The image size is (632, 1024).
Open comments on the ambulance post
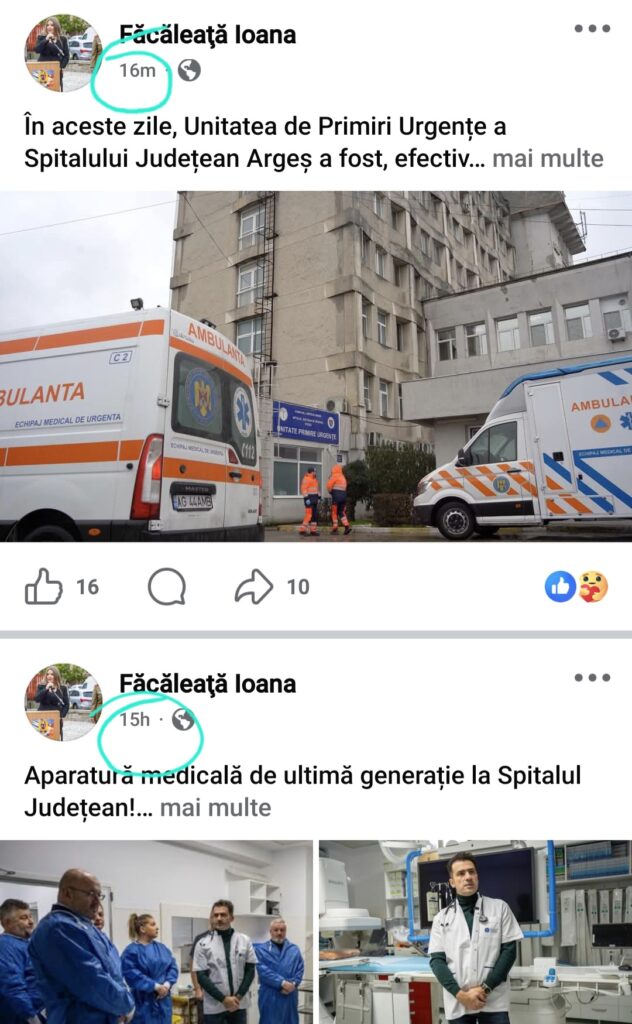167,586
